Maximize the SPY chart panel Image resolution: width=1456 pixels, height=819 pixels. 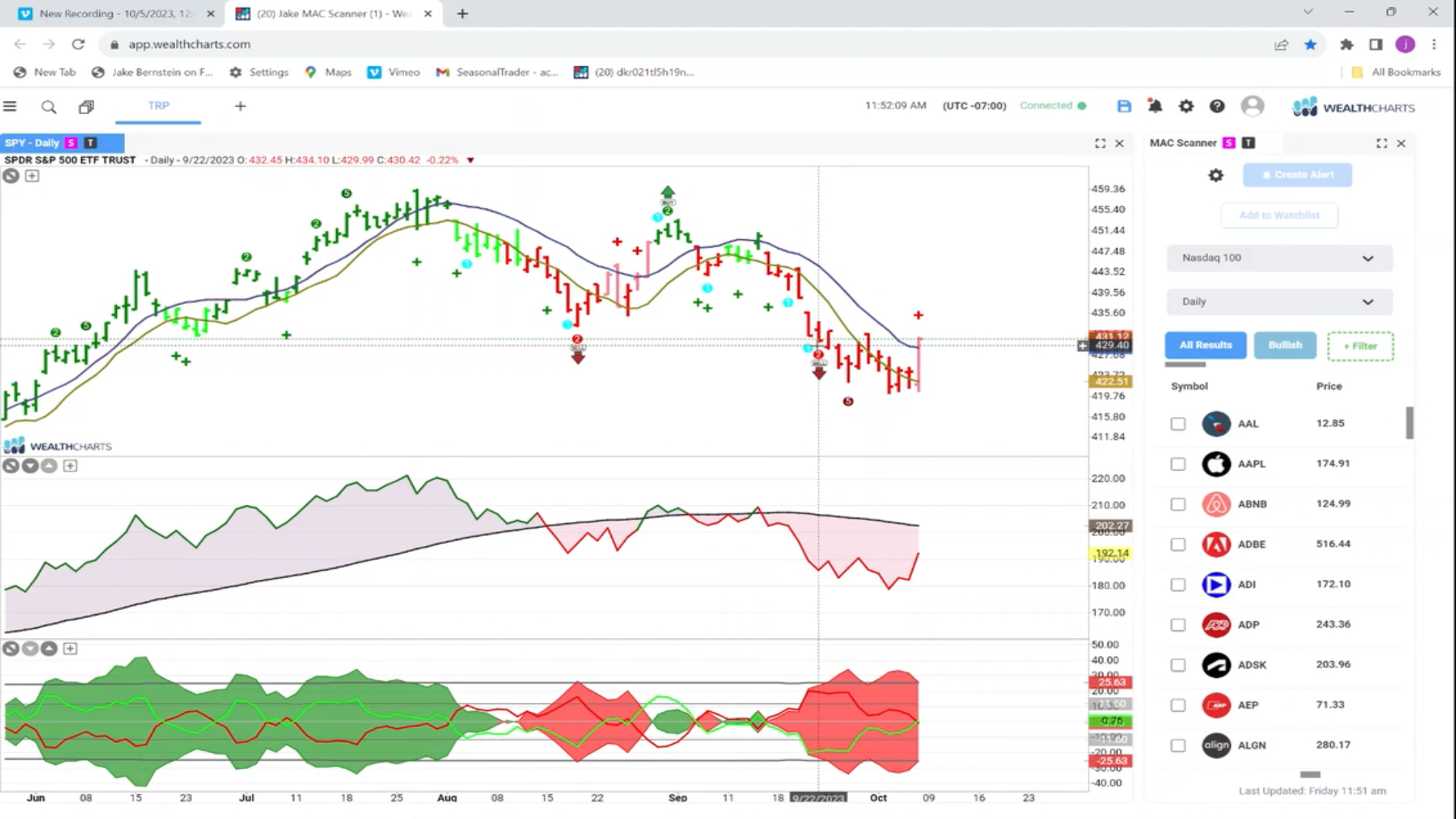[1100, 143]
